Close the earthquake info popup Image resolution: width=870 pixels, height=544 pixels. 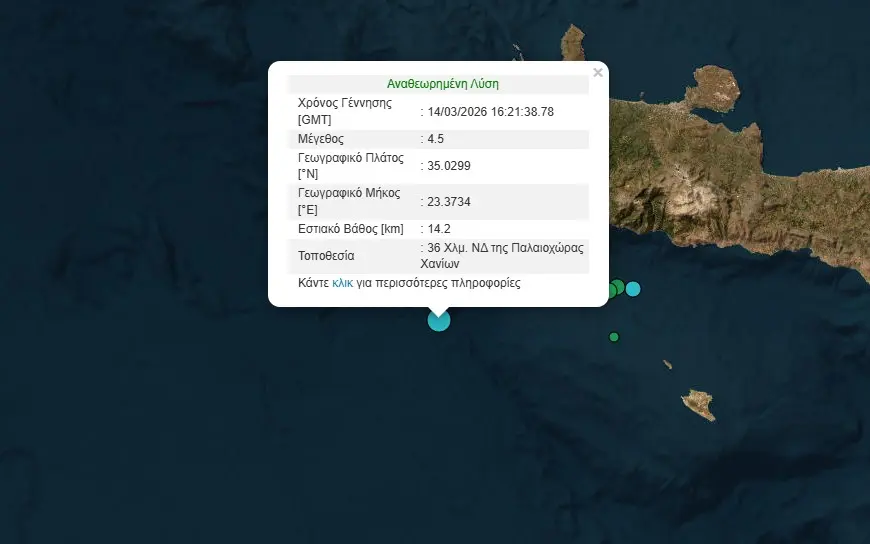coord(598,73)
